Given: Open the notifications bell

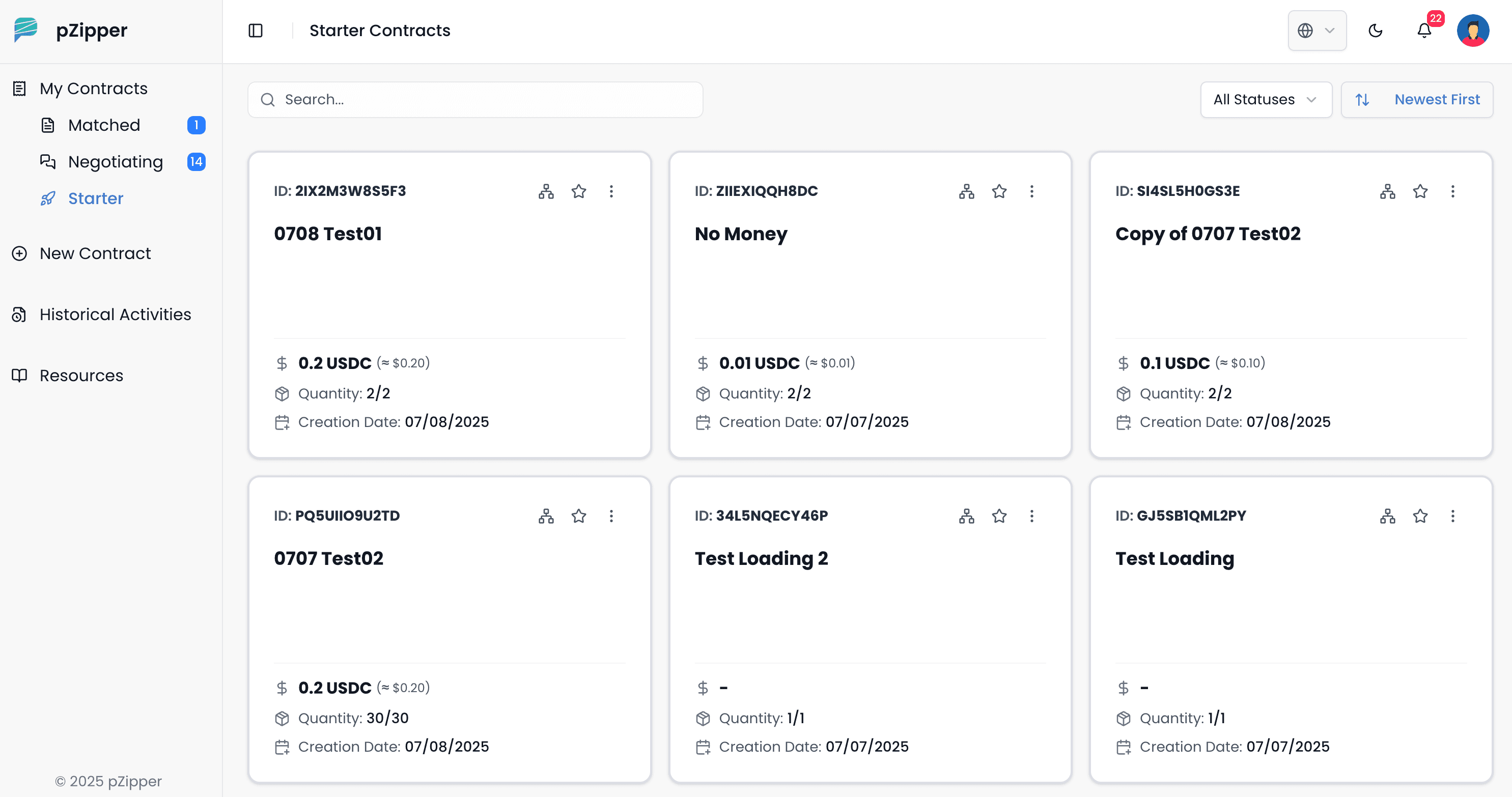Looking at the screenshot, I should tap(1424, 31).
